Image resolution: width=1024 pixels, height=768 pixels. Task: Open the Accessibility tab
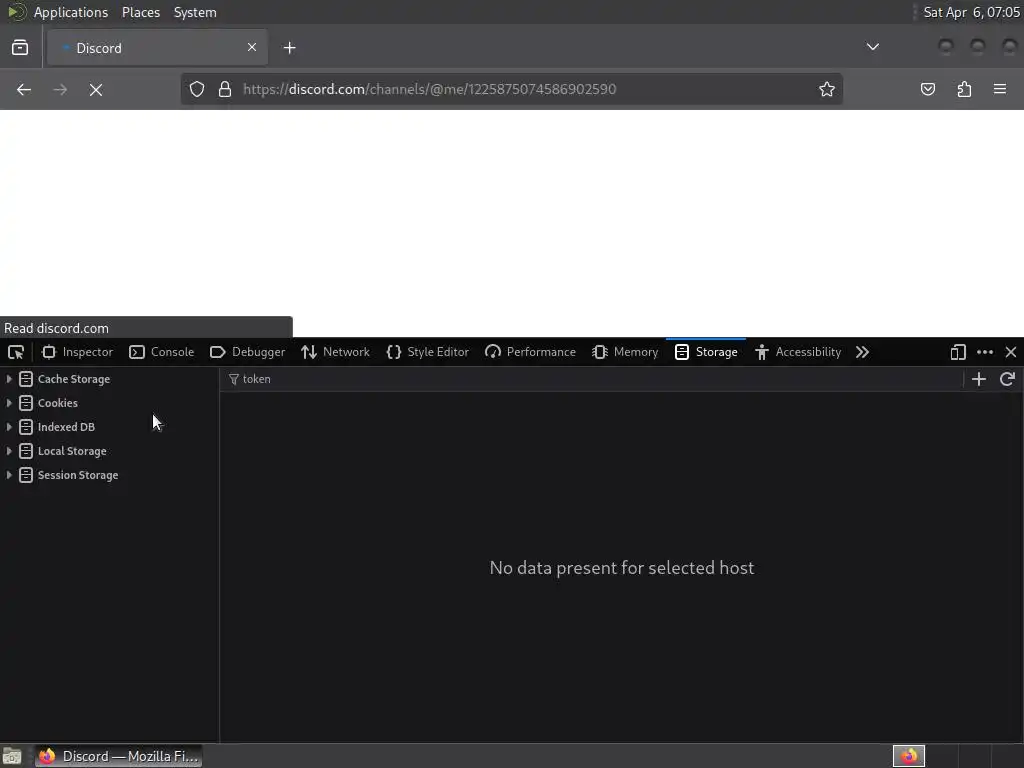[798, 352]
